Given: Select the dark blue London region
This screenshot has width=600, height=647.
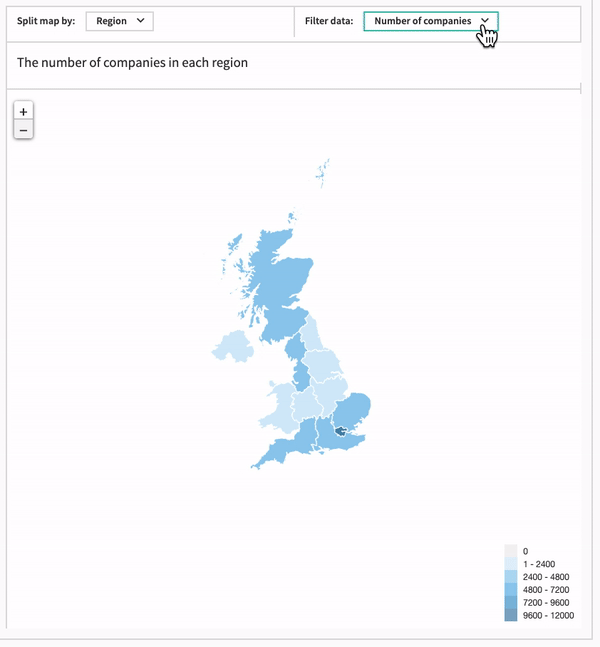Looking at the screenshot, I should click(341, 432).
